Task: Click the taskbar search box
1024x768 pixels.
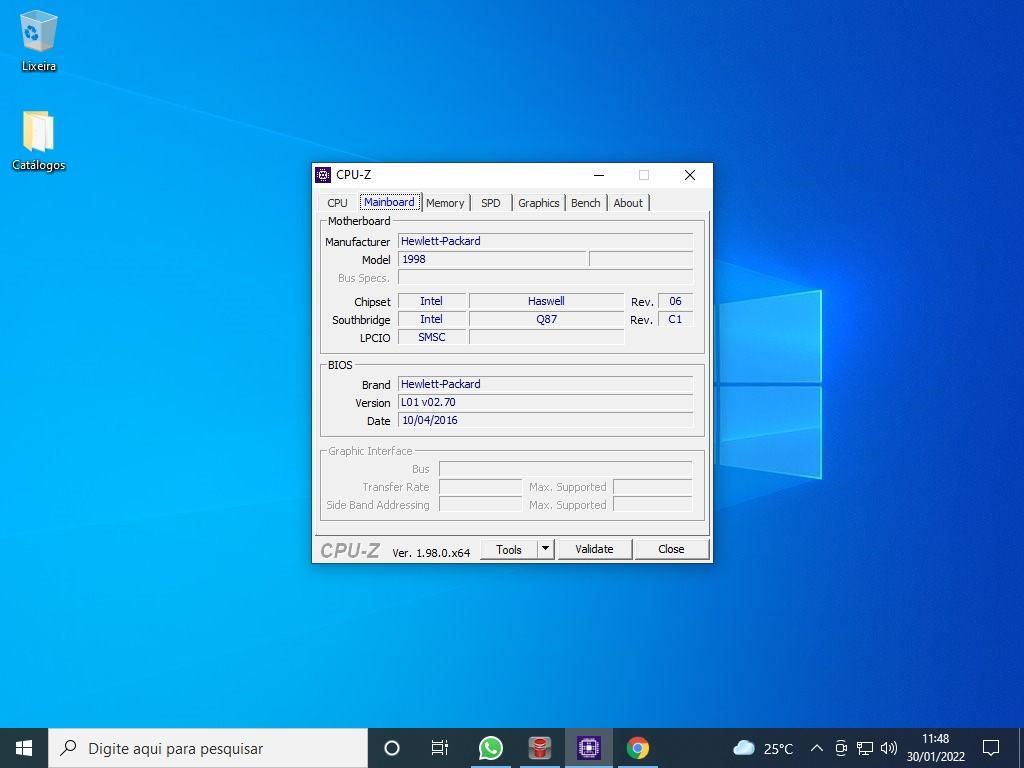Action: [208, 748]
